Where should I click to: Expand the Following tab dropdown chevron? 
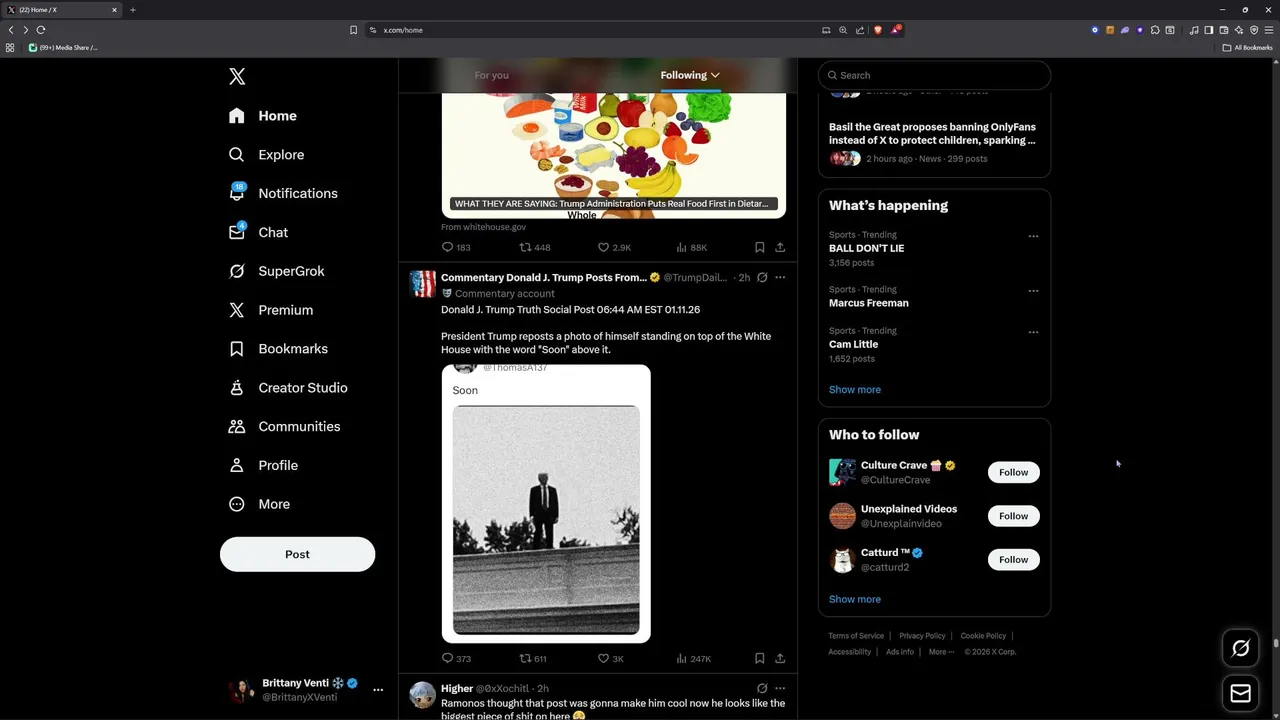pos(715,75)
